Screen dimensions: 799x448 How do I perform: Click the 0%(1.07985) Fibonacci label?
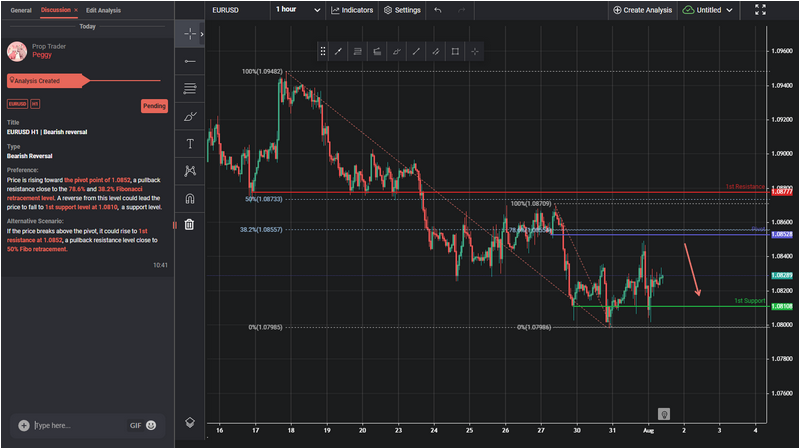click(x=265, y=327)
